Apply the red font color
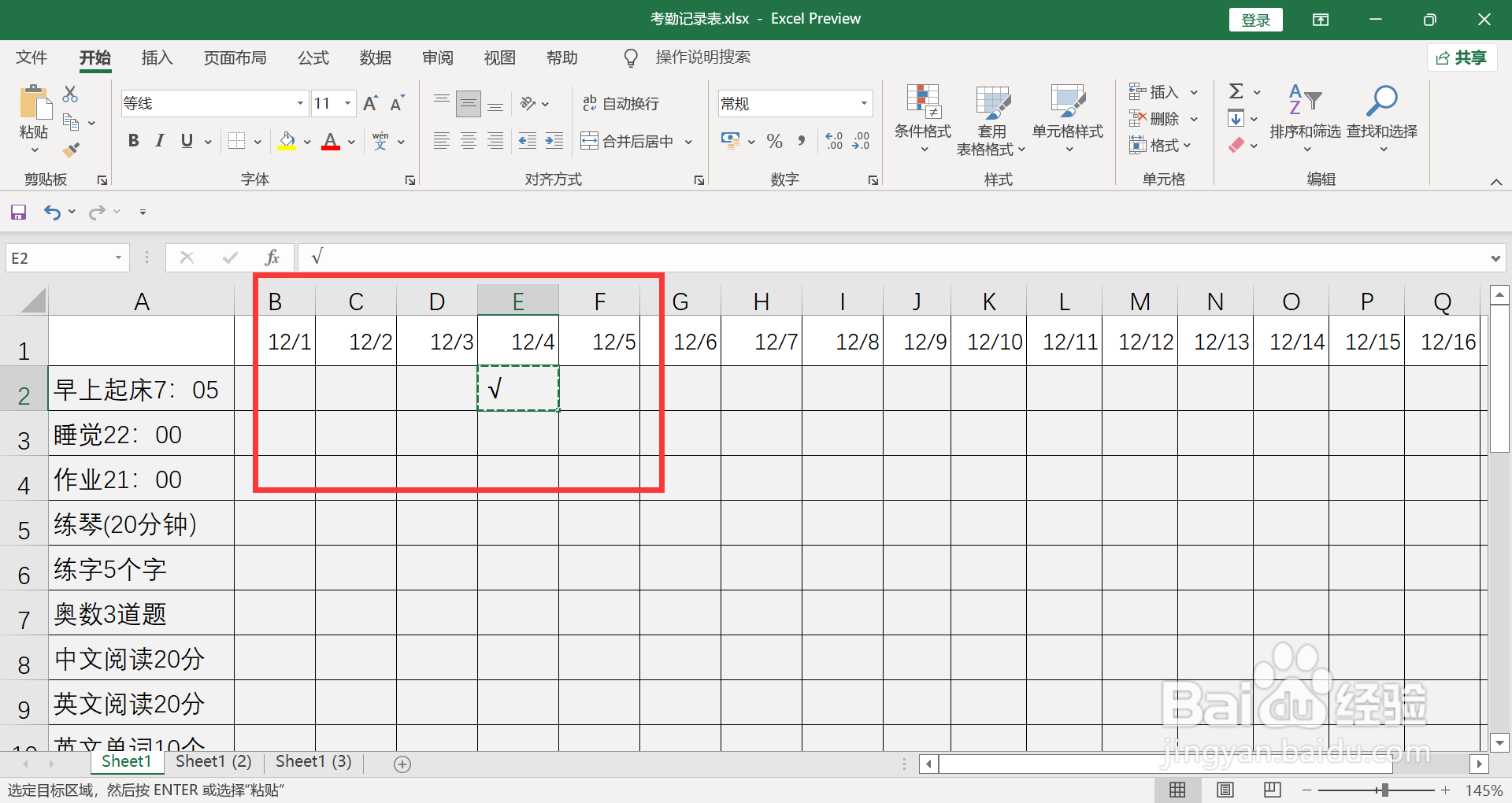 click(x=331, y=142)
